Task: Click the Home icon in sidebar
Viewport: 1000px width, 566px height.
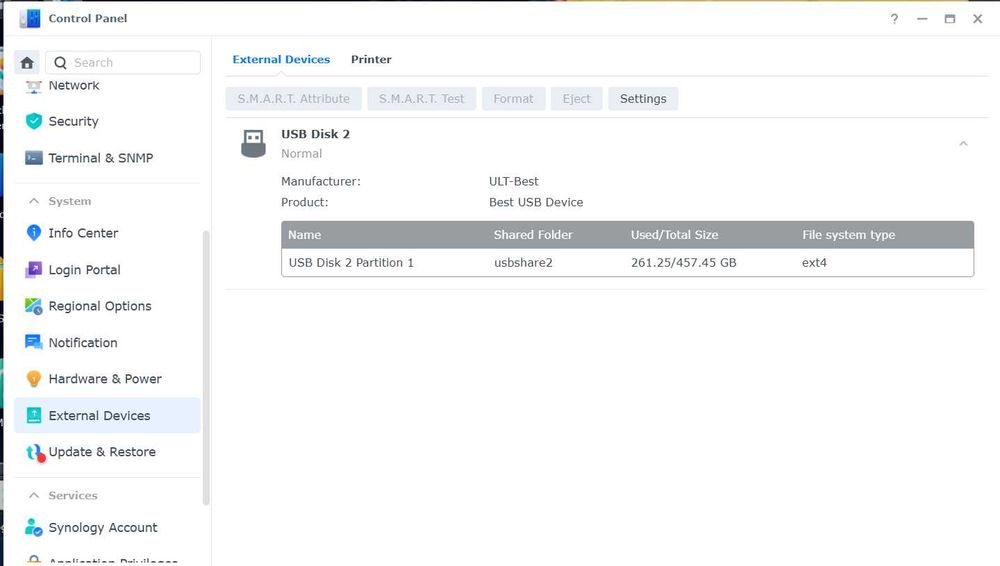Action: point(27,63)
